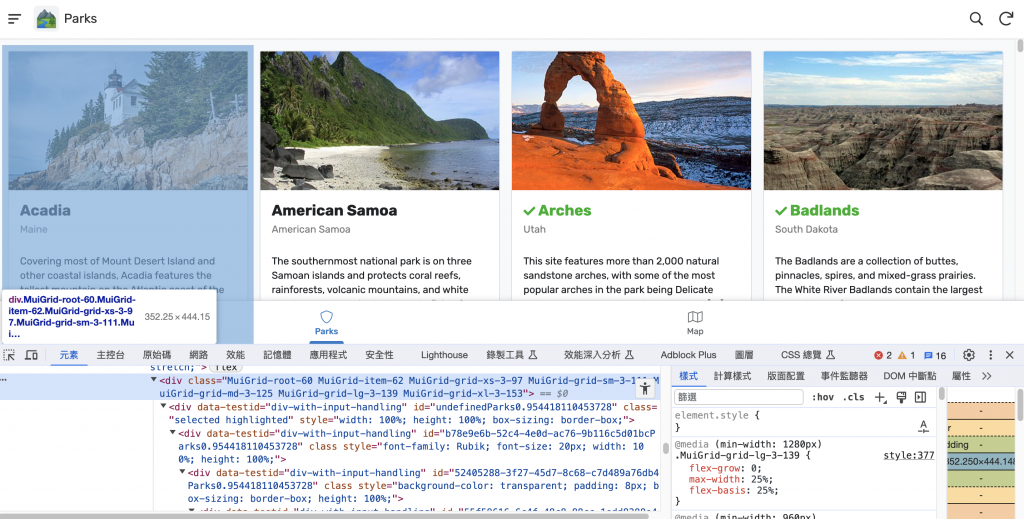Click the accessibility tree toggle icon
Image resolution: width=1024 pixels, height=519 pixels.
tap(645, 389)
